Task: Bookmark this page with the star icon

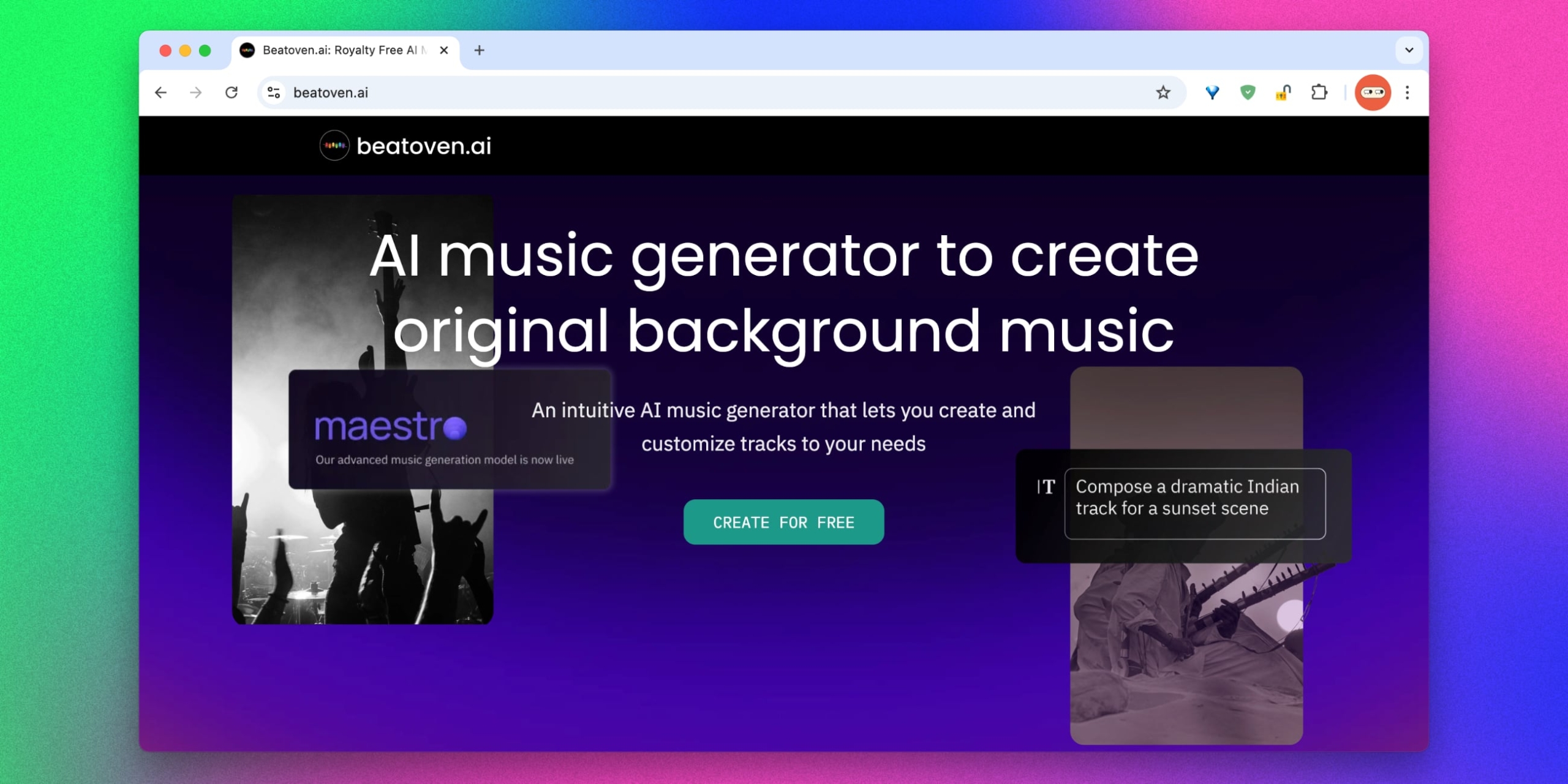Action: click(x=1161, y=92)
